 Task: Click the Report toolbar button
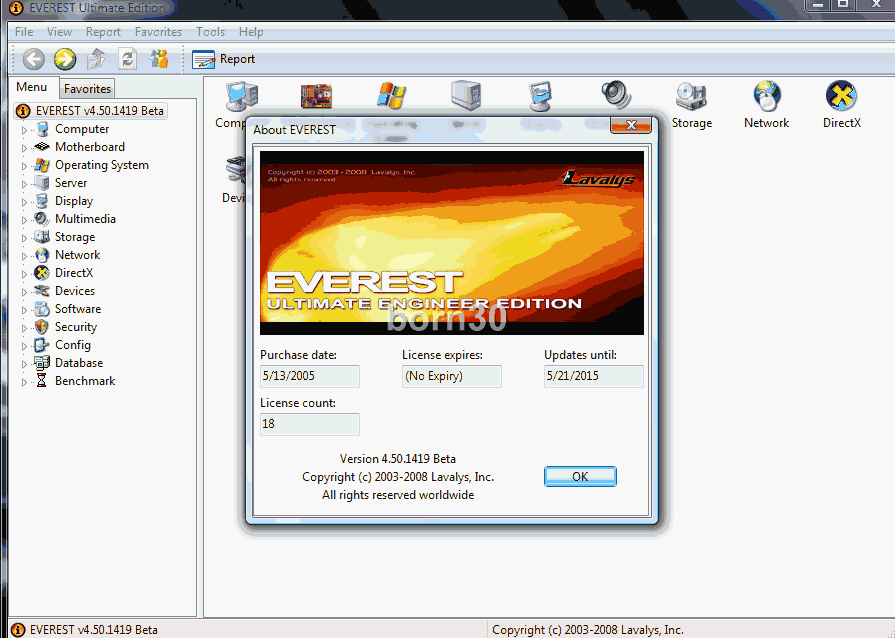[x=223, y=59]
